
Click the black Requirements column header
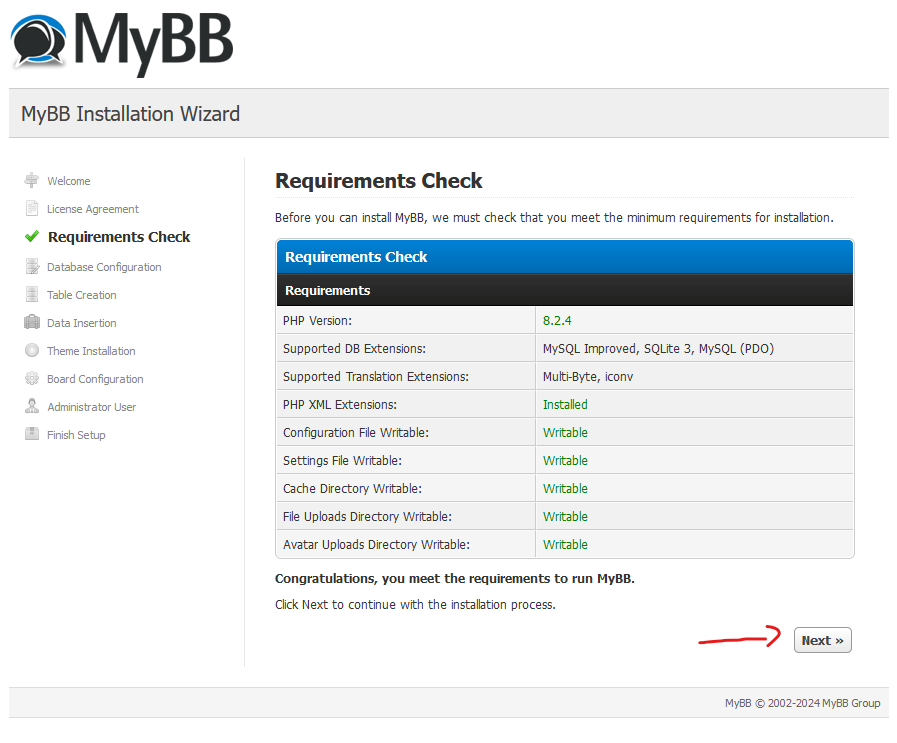[565, 290]
